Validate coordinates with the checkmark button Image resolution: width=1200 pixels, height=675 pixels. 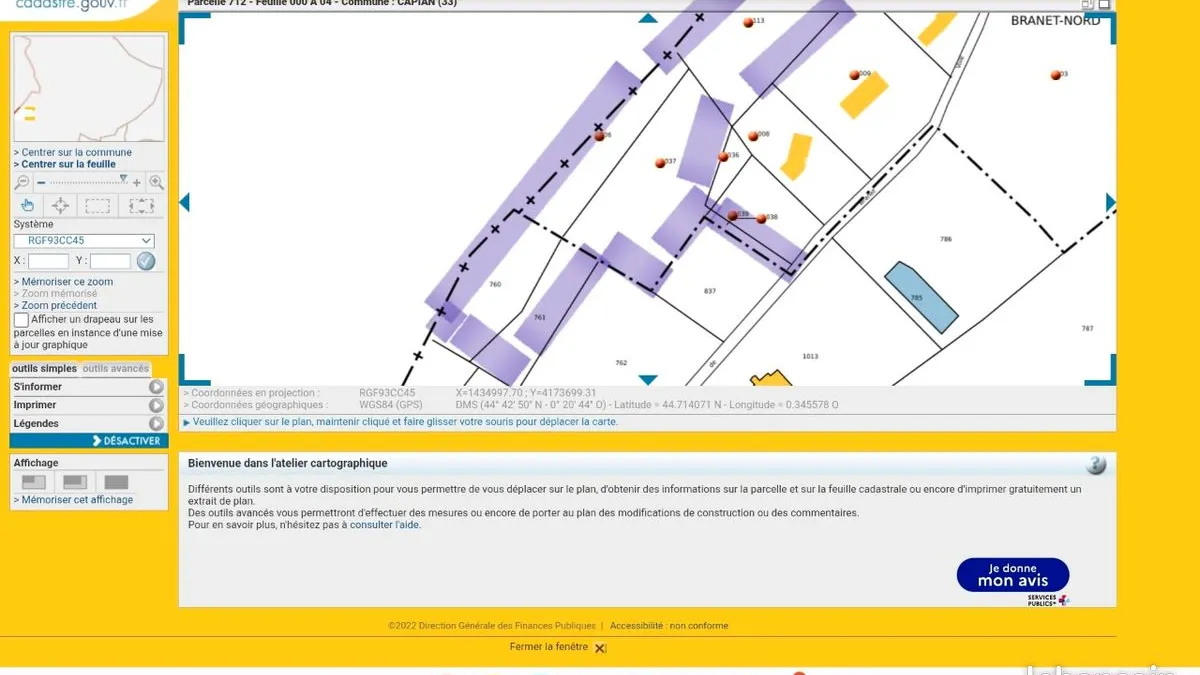(146, 261)
